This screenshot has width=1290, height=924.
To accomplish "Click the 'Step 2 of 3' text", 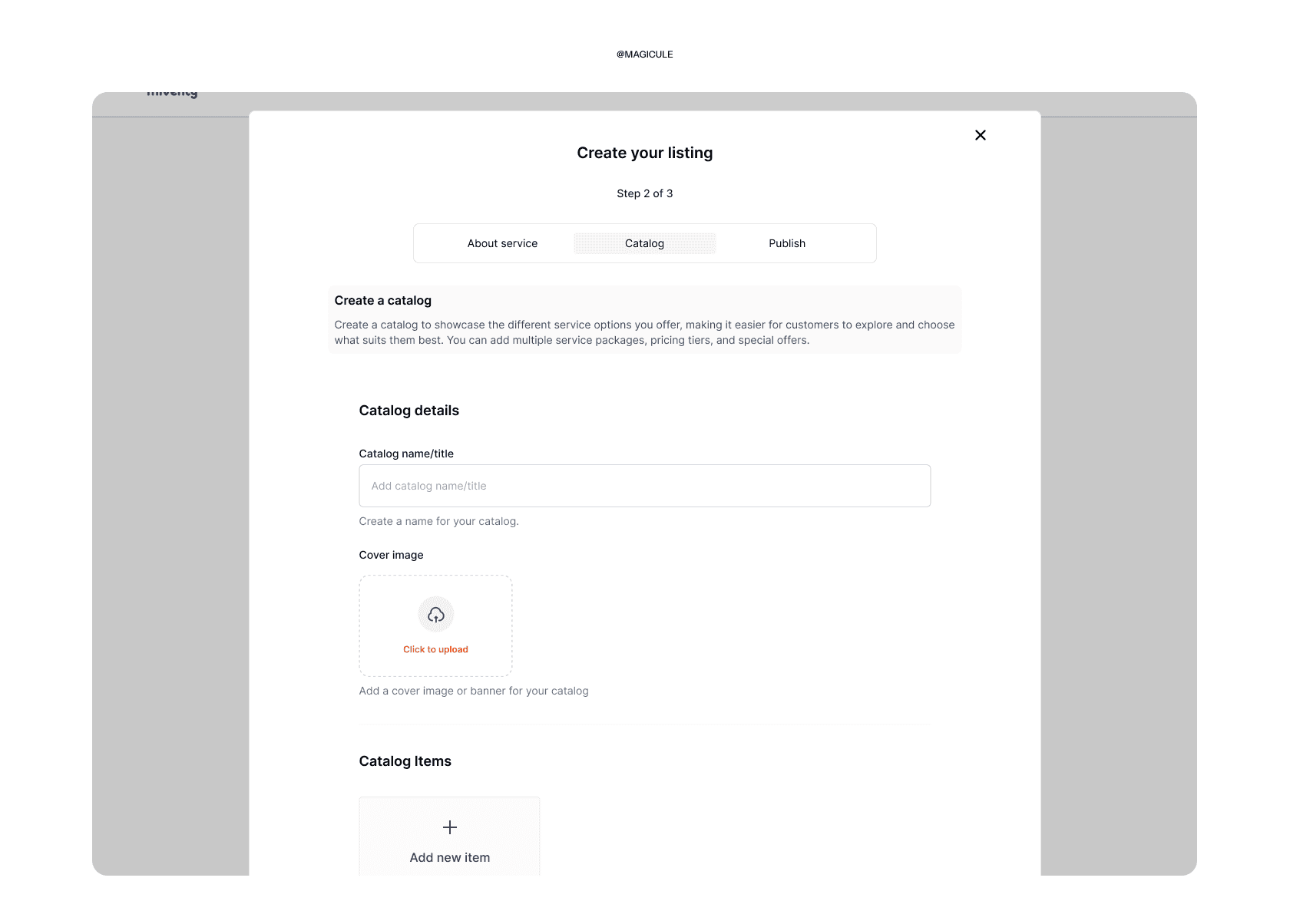I will coord(645,193).
